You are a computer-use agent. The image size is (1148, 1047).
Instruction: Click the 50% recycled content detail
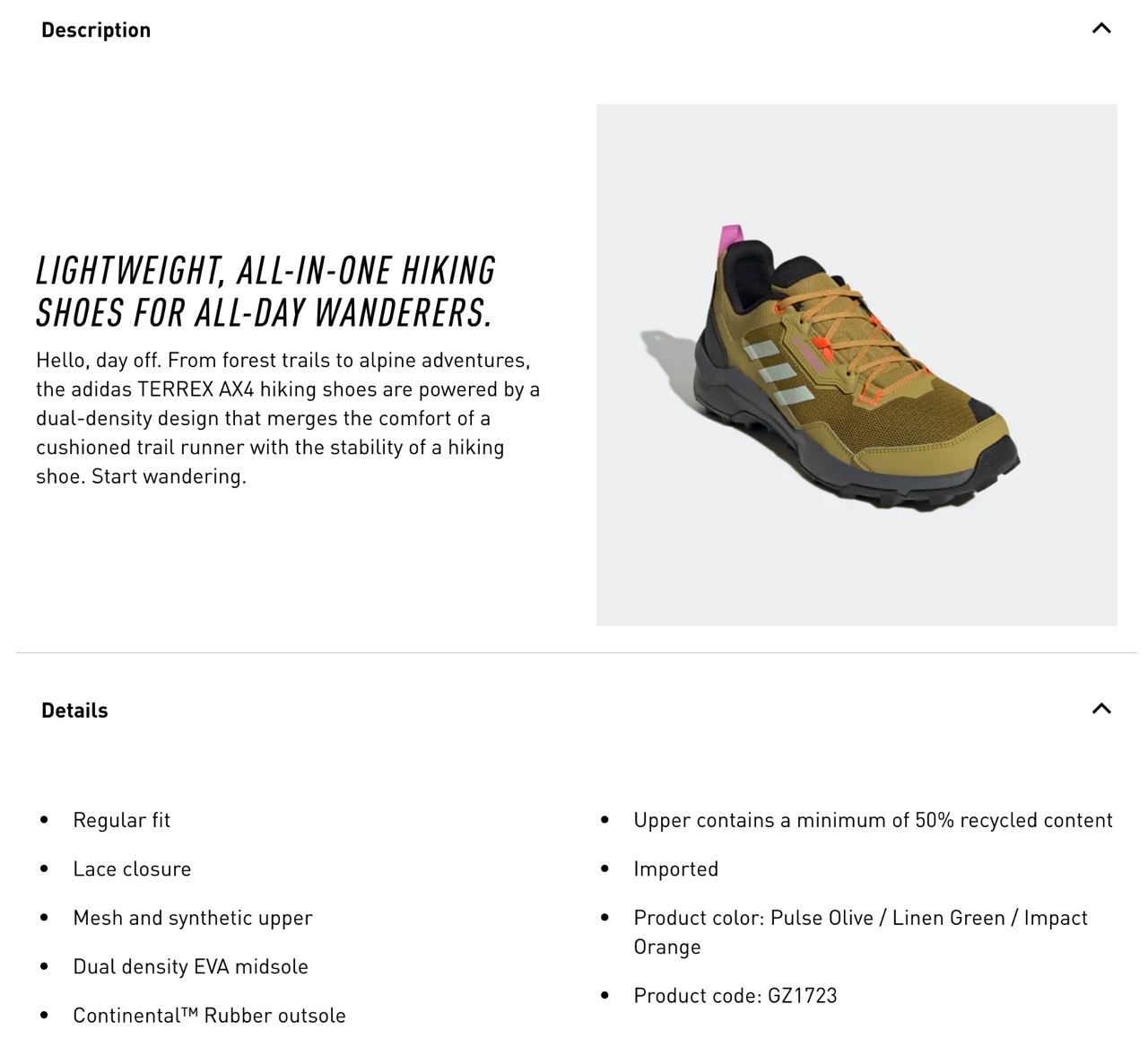pos(873,820)
